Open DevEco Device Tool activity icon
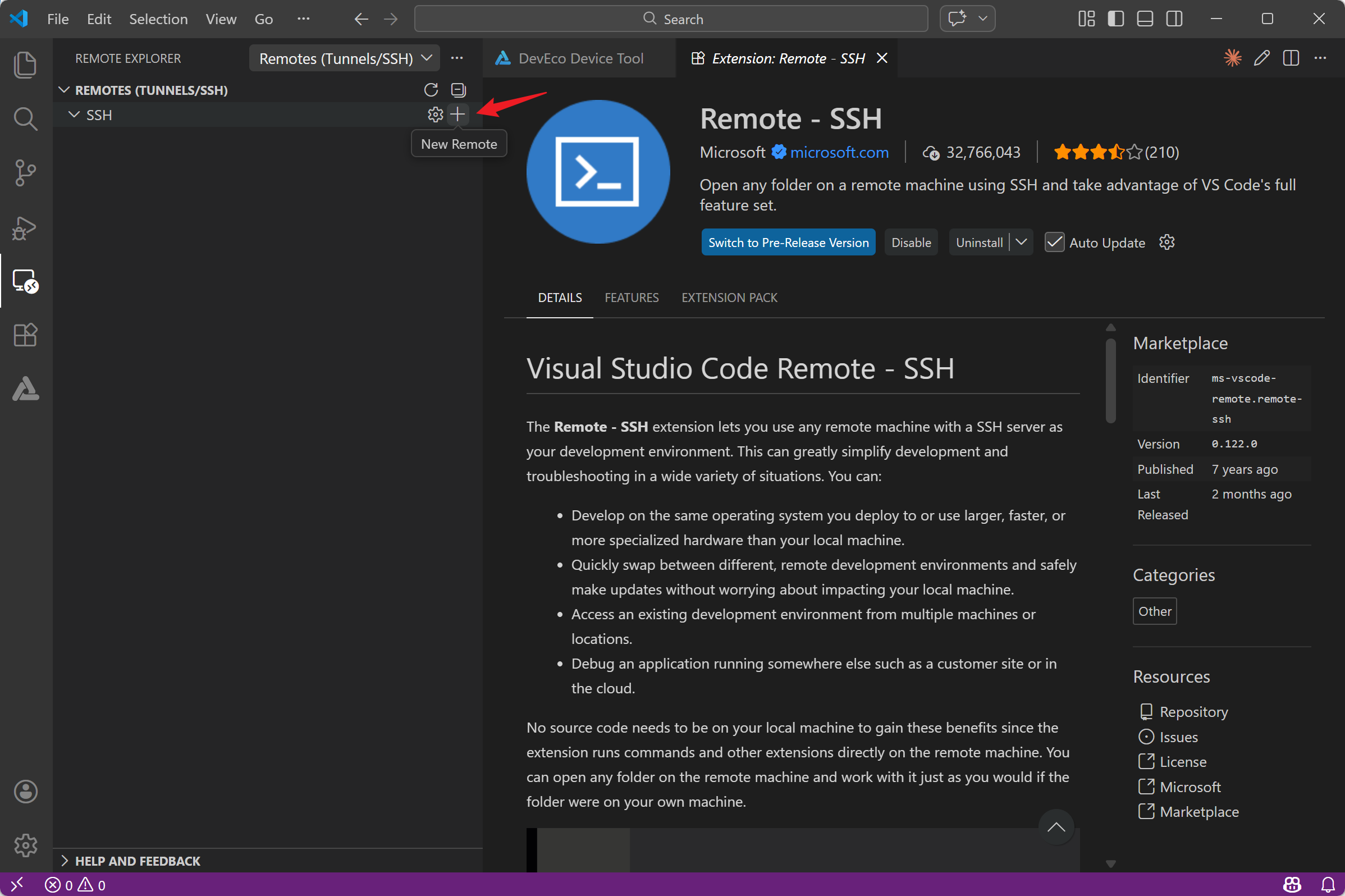The height and width of the screenshot is (896, 1345). pos(25,388)
